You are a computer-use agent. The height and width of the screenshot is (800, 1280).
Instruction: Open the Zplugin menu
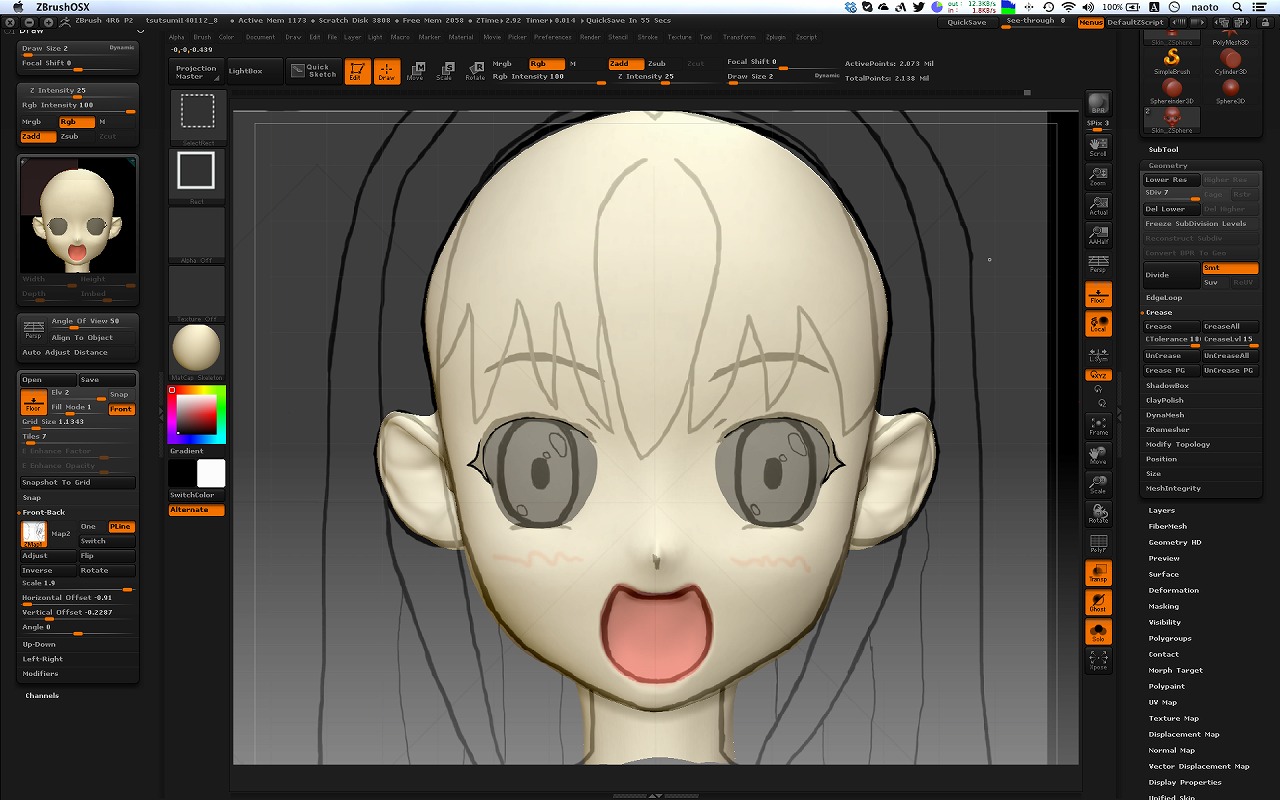775,37
